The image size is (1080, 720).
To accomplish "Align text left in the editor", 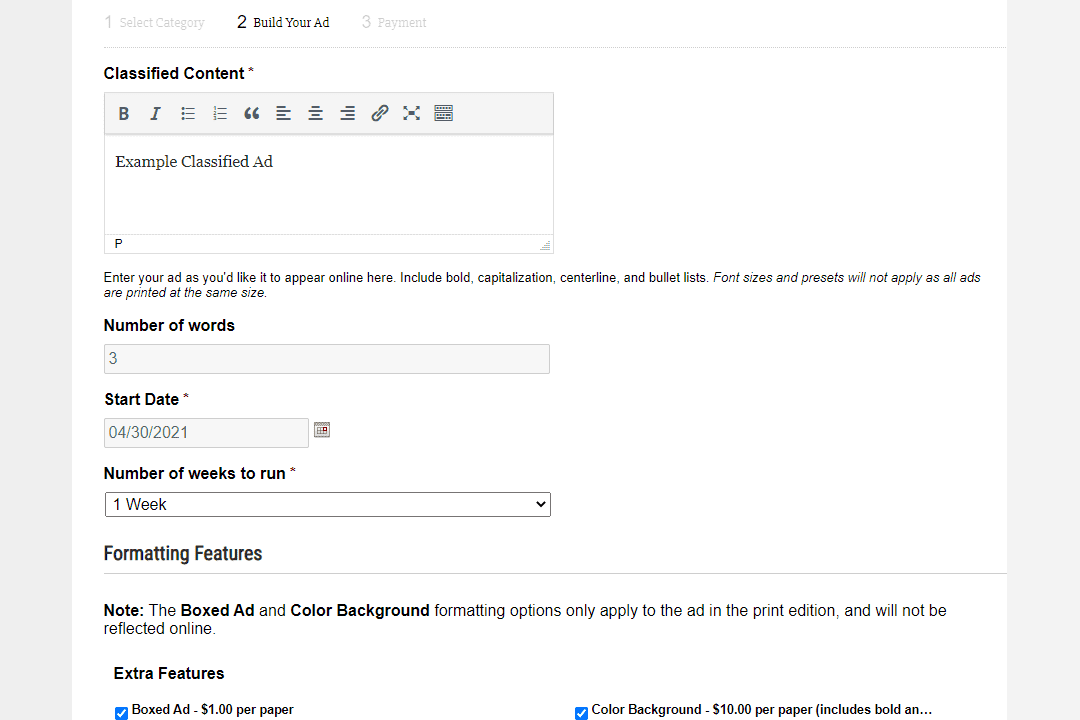I will pos(283,114).
